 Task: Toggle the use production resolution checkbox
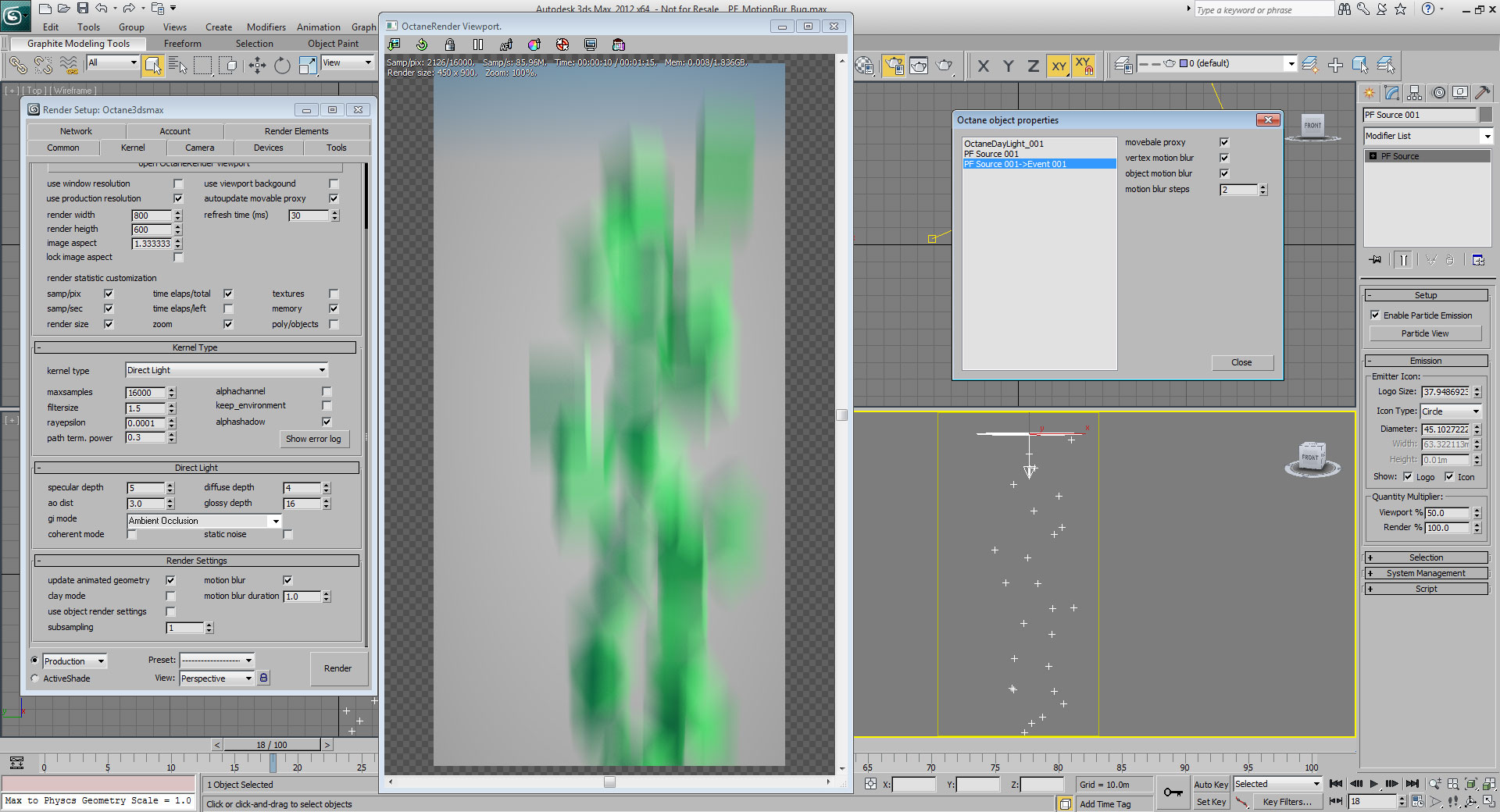178,198
